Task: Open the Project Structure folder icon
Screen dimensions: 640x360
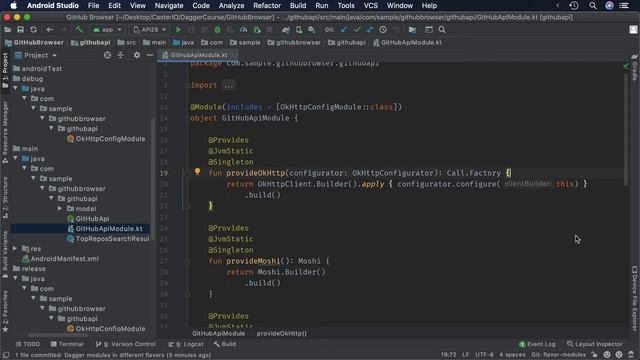Action: click(412, 30)
